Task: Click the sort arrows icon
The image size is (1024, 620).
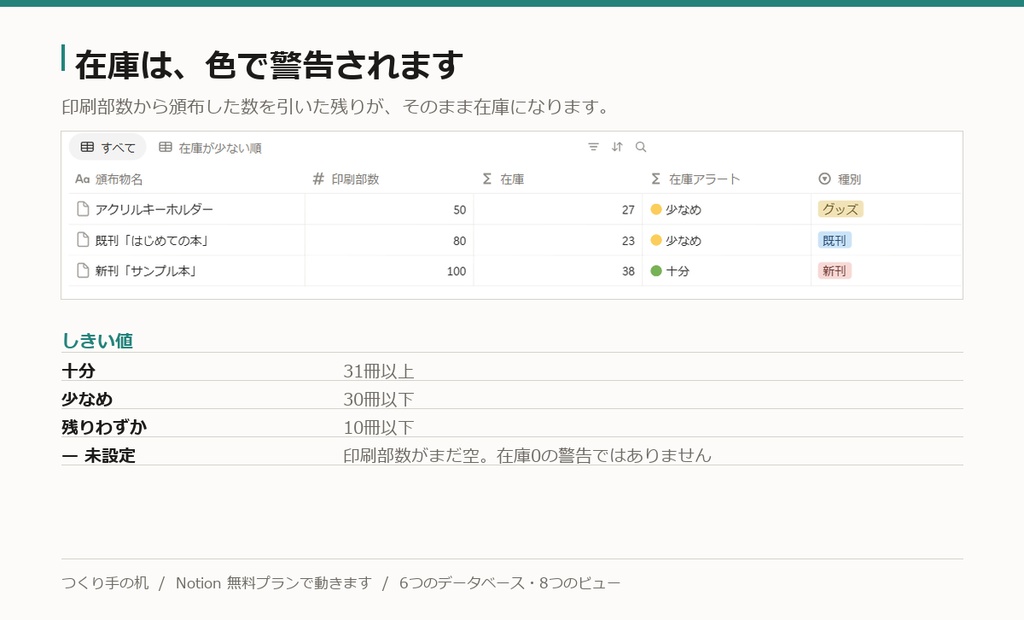Action: point(617,147)
